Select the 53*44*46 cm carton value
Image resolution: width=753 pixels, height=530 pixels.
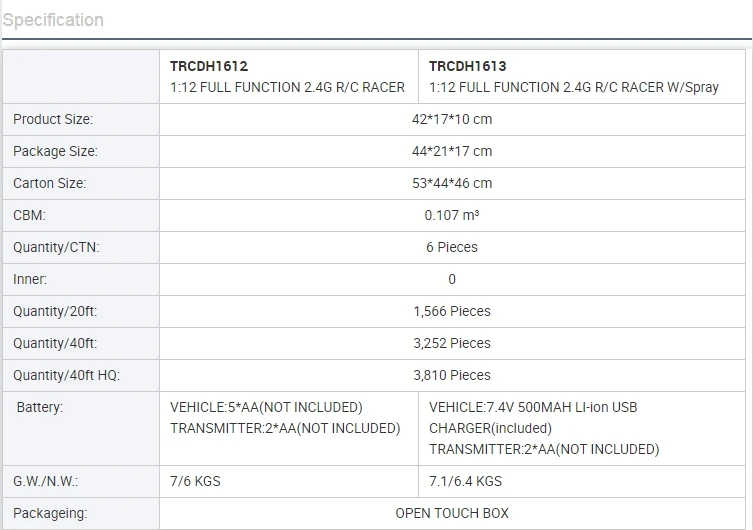tap(452, 183)
